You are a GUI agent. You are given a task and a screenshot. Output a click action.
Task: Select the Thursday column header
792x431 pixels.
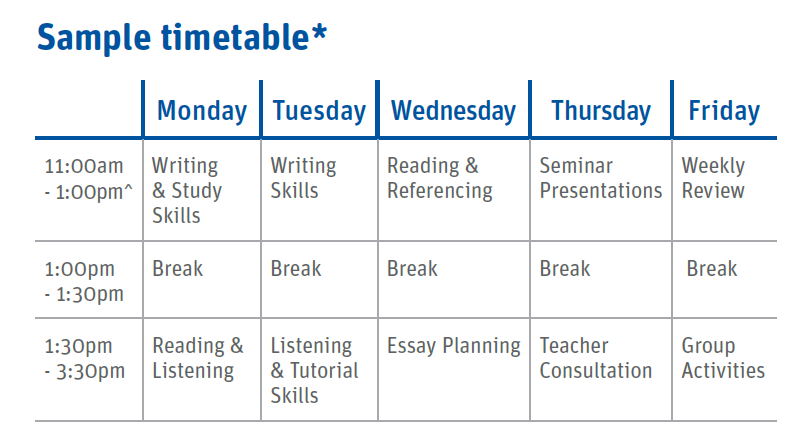601,111
